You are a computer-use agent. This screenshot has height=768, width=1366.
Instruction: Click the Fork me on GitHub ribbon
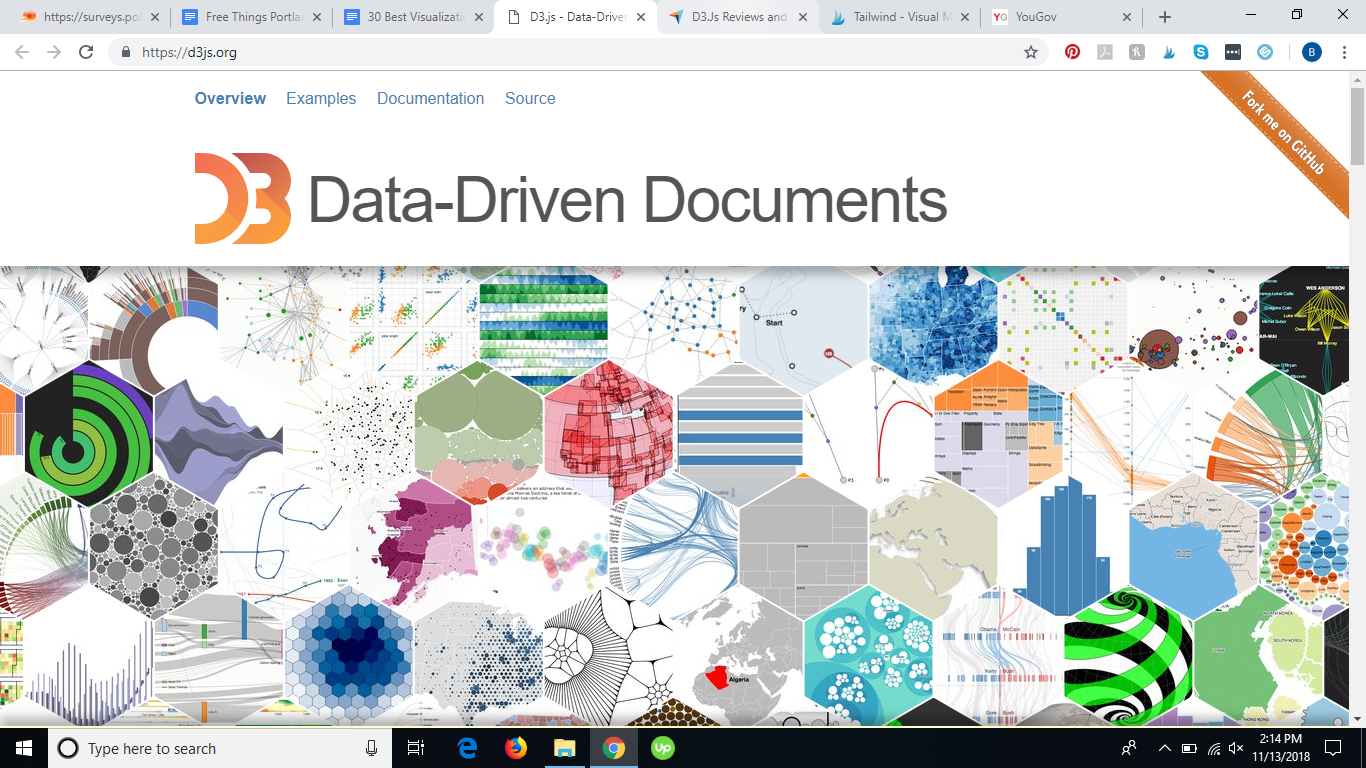(1283, 133)
